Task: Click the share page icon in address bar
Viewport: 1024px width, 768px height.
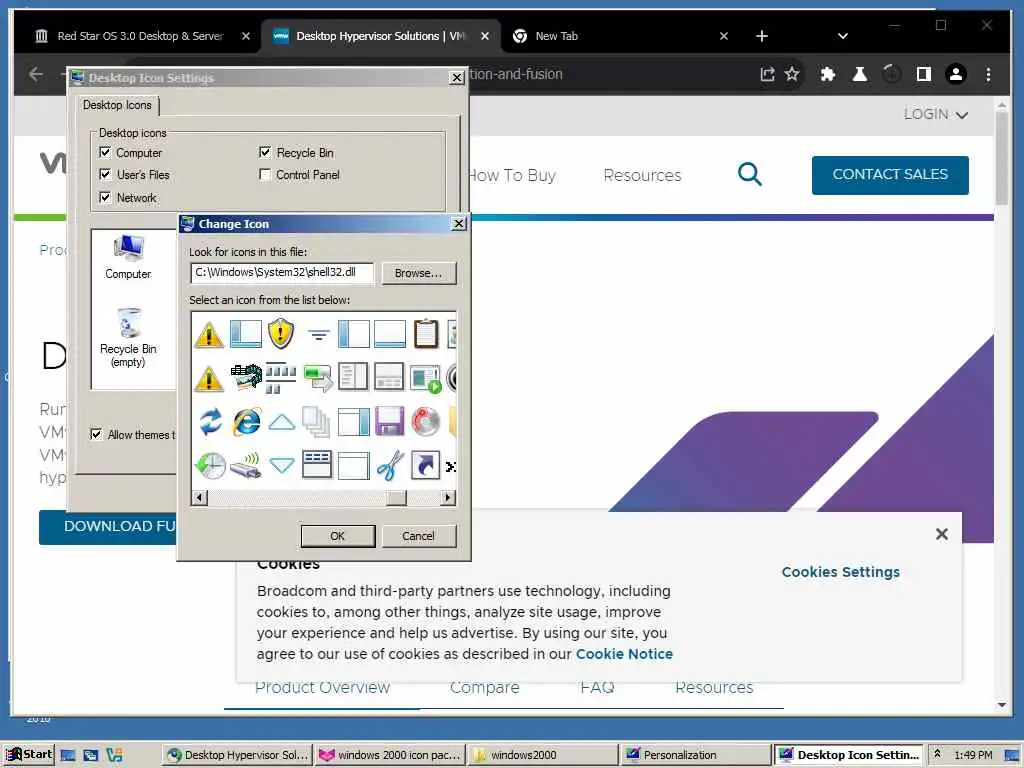Action: click(767, 74)
